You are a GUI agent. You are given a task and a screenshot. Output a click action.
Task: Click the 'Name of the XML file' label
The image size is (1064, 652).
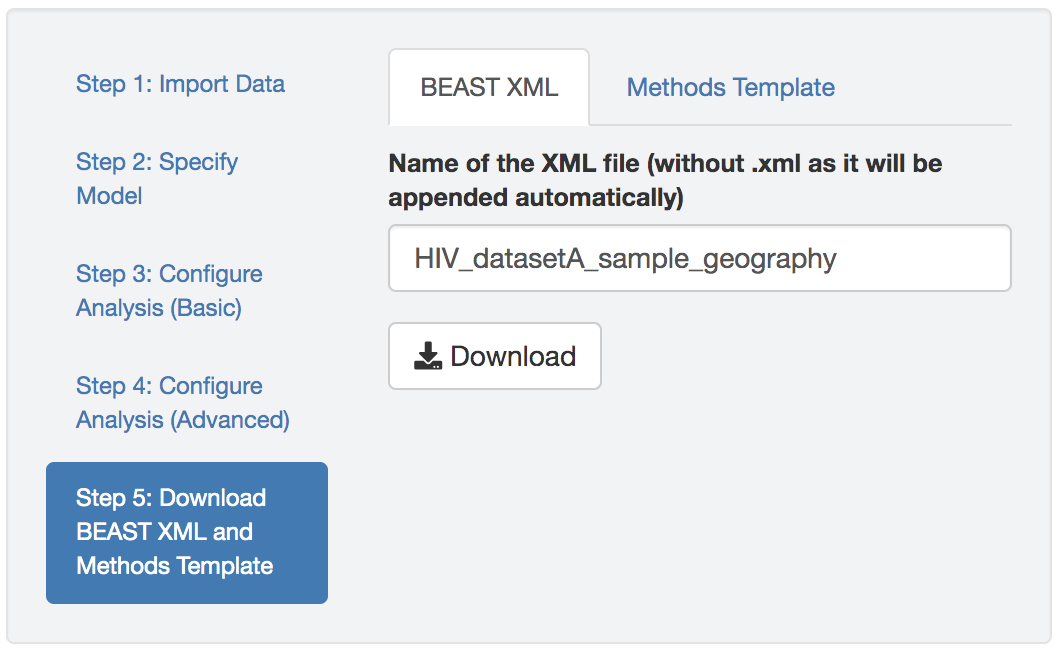[665, 180]
